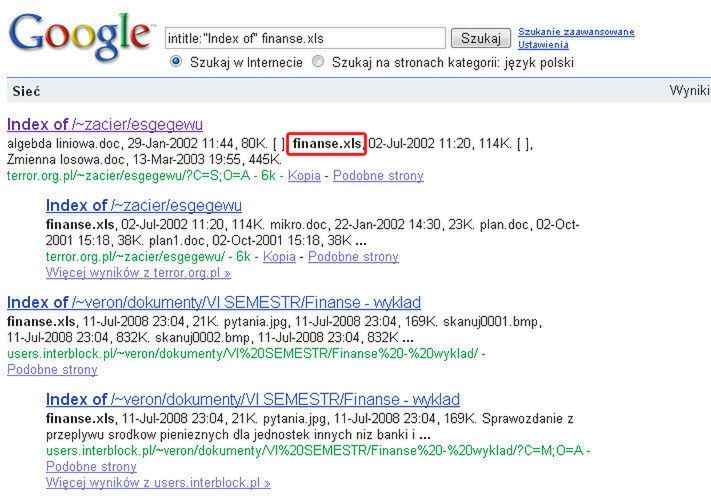Click snippet text 'Sprawozdanie z'

[527, 419]
